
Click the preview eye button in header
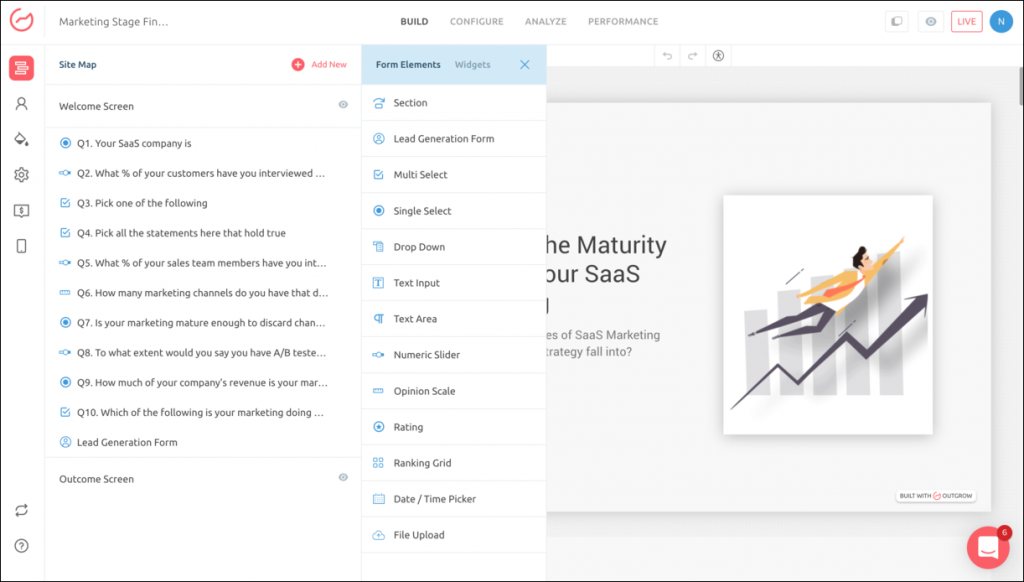pyautogui.click(x=931, y=21)
